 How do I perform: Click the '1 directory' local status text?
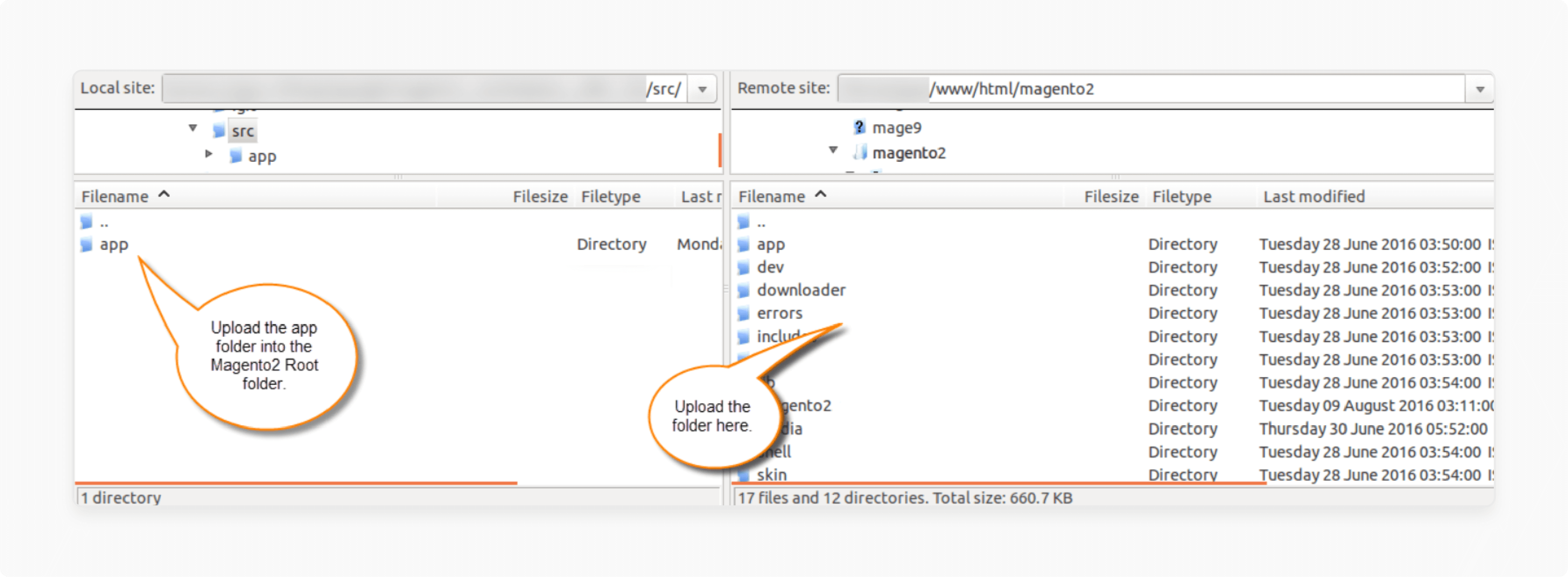pos(121,498)
